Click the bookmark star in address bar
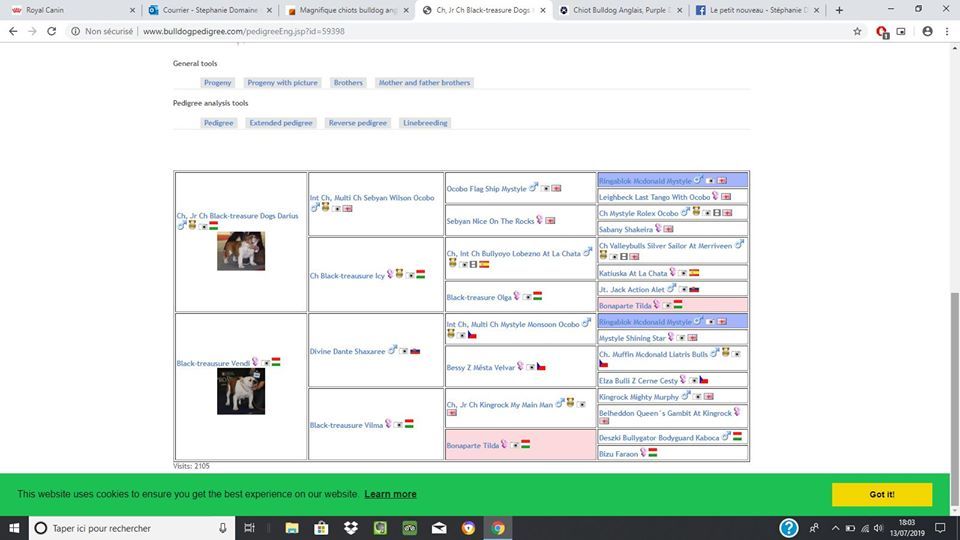This screenshot has width=960, height=540. (857, 31)
